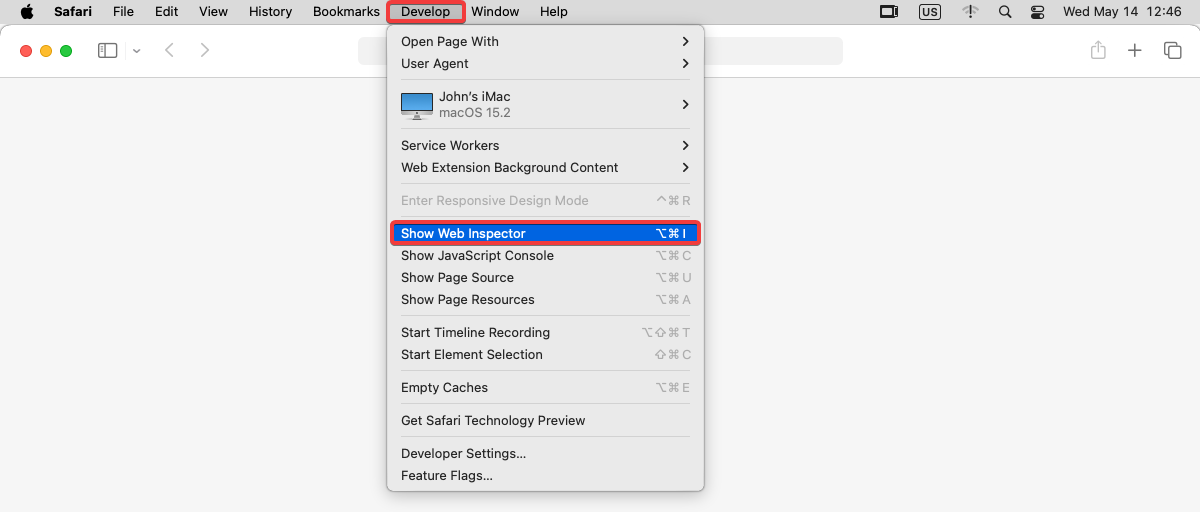Open a new tab with plus icon
The image size is (1200, 512).
[x=1135, y=50]
